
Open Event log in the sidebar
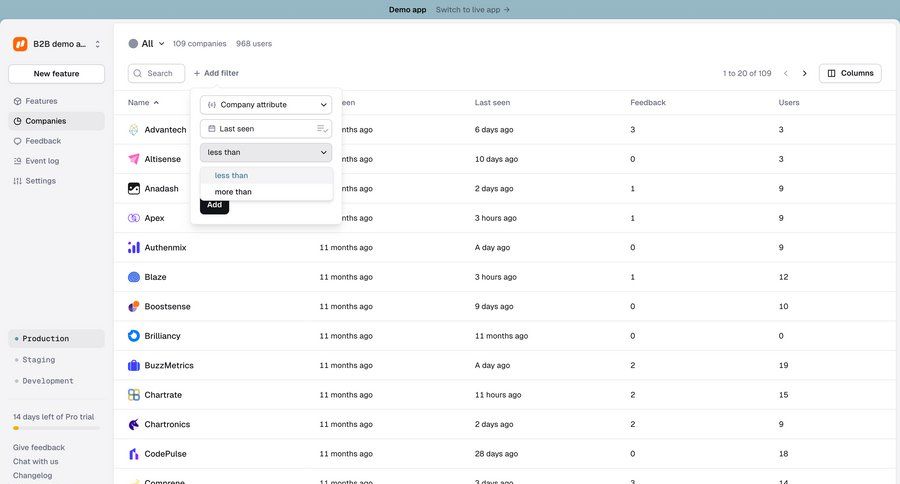pos(56,161)
